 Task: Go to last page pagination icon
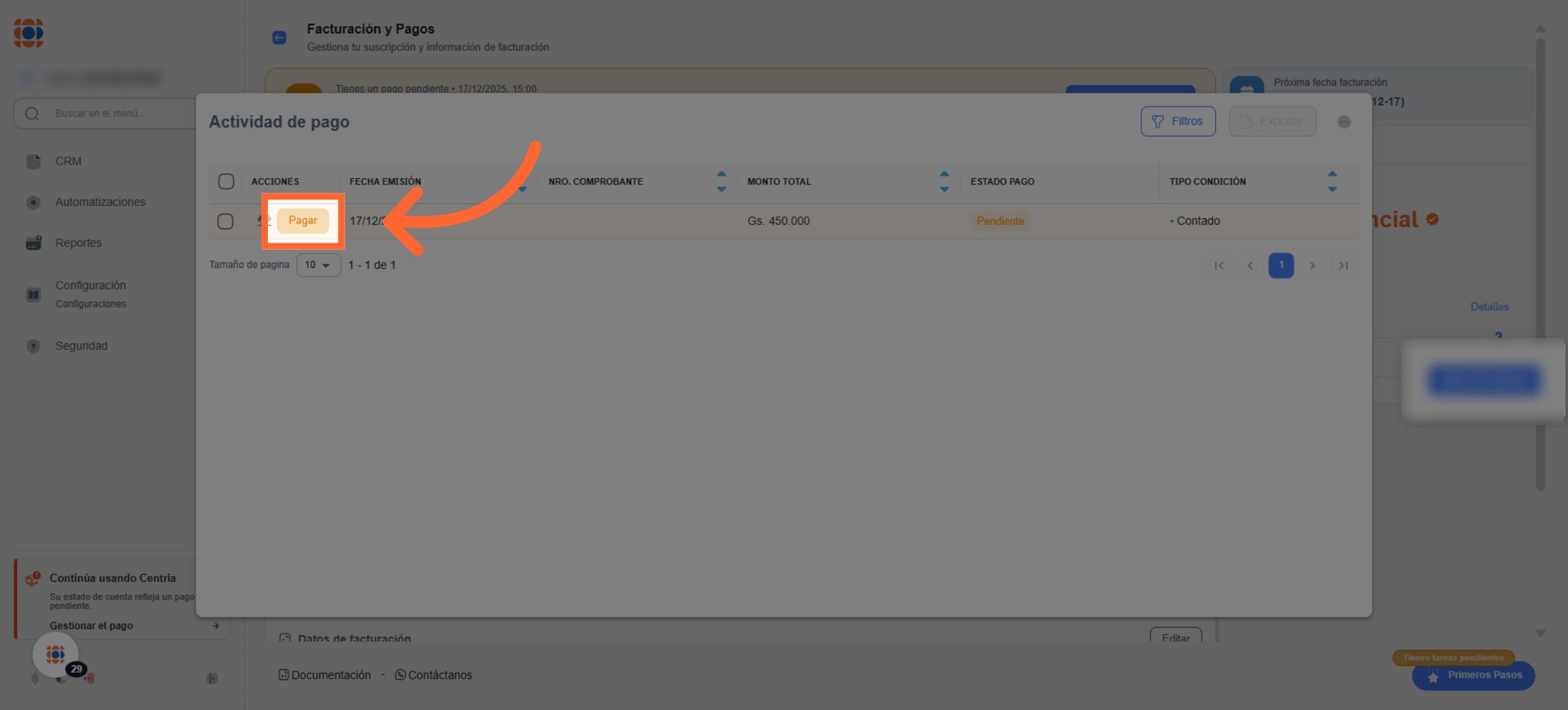1343,265
